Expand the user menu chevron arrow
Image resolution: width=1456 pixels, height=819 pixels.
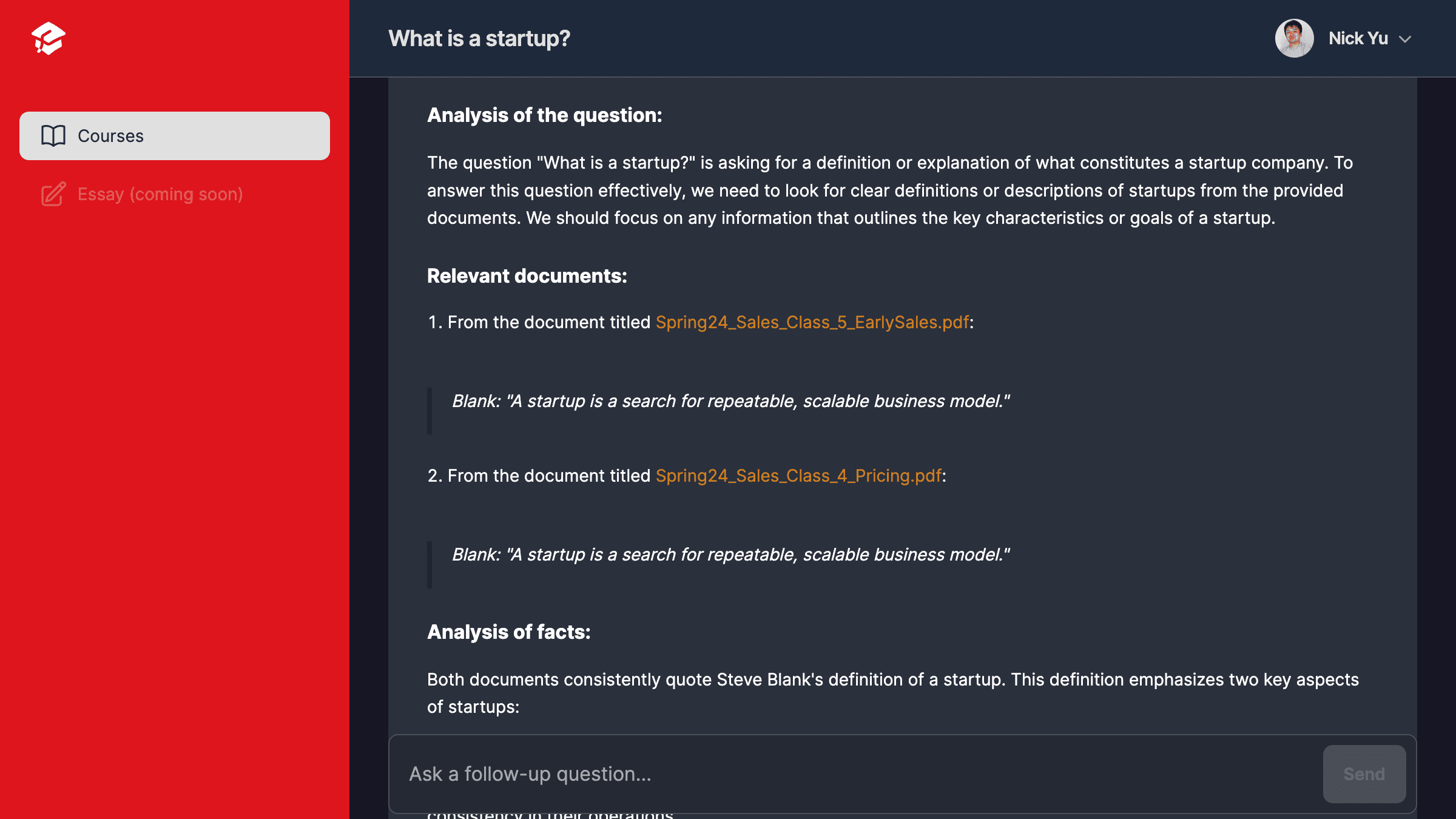point(1405,39)
